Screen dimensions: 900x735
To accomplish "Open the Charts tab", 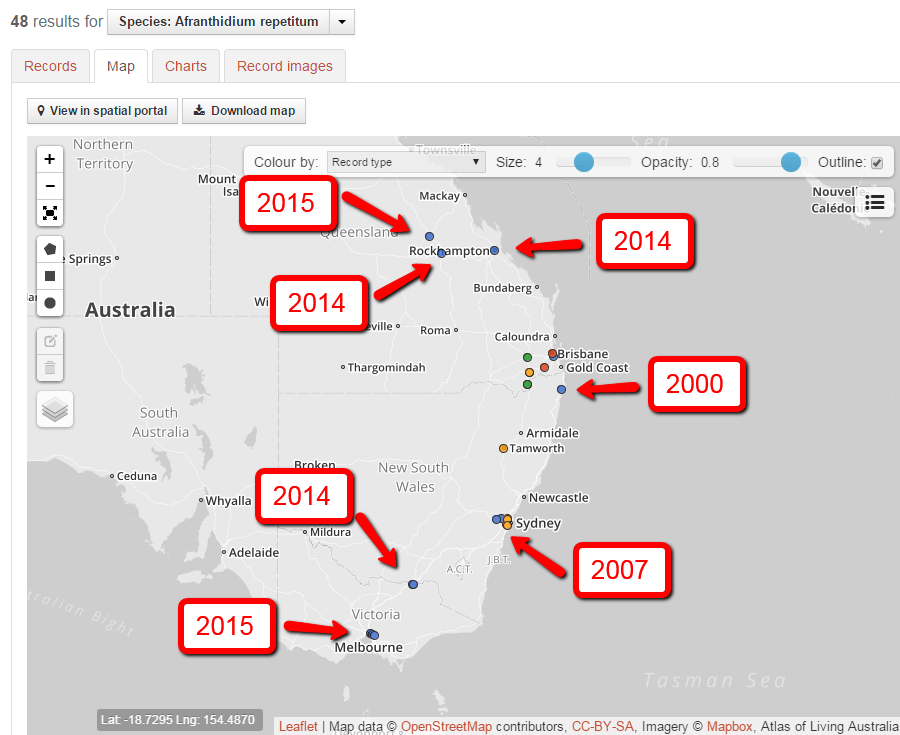I will (186, 66).
